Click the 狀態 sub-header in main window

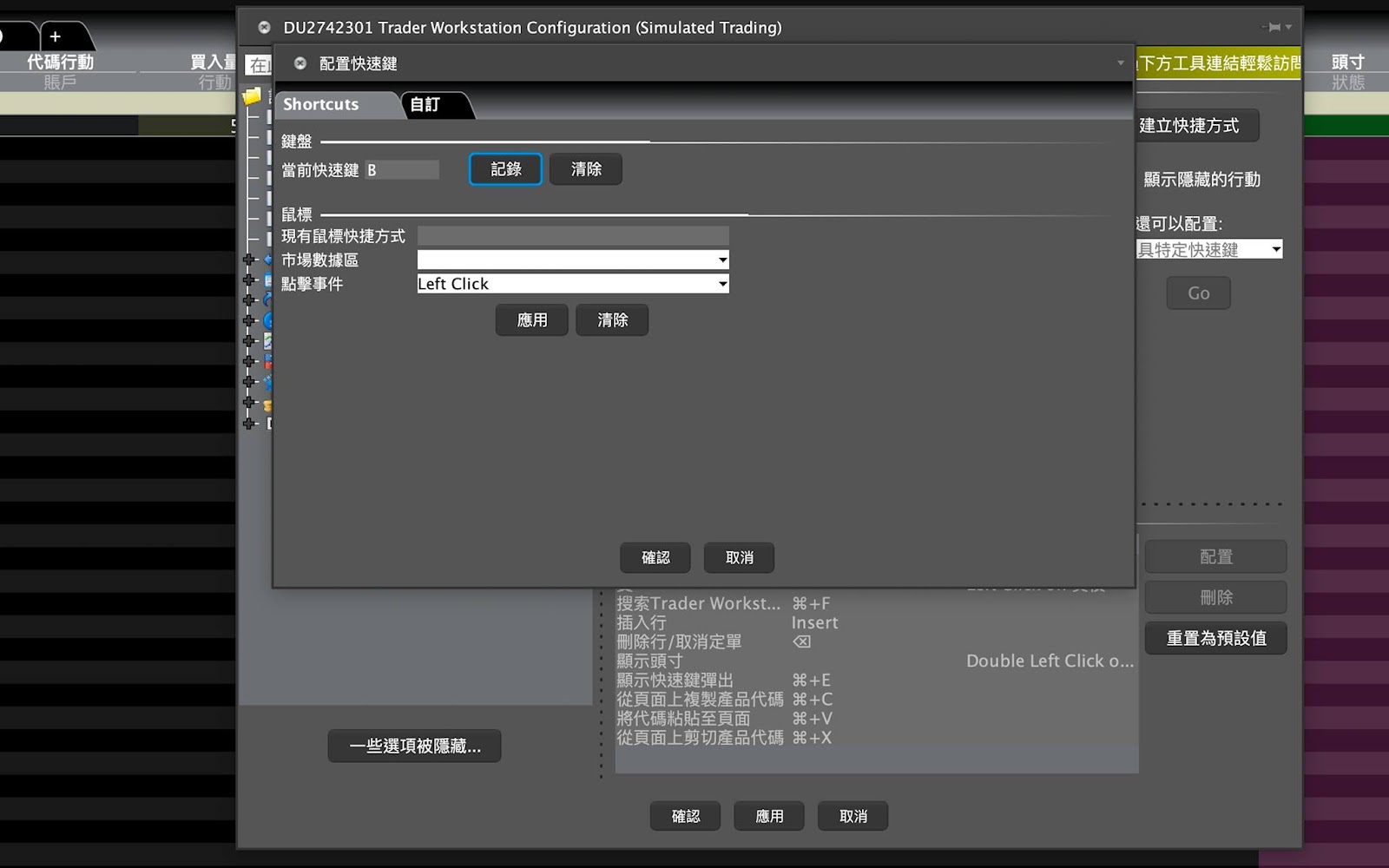click(x=1347, y=82)
